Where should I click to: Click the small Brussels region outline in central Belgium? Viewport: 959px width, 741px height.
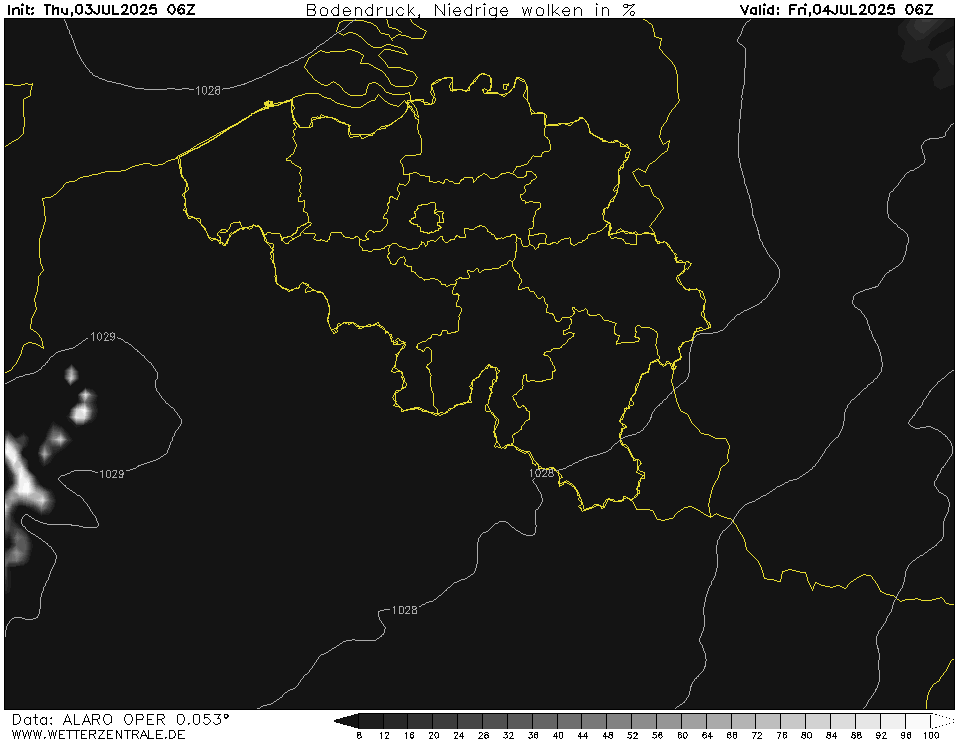(427, 218)
